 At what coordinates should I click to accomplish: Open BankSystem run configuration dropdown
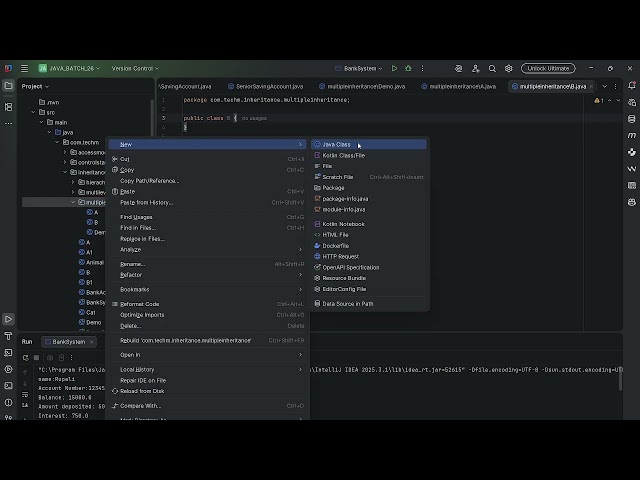pos(359,69)
